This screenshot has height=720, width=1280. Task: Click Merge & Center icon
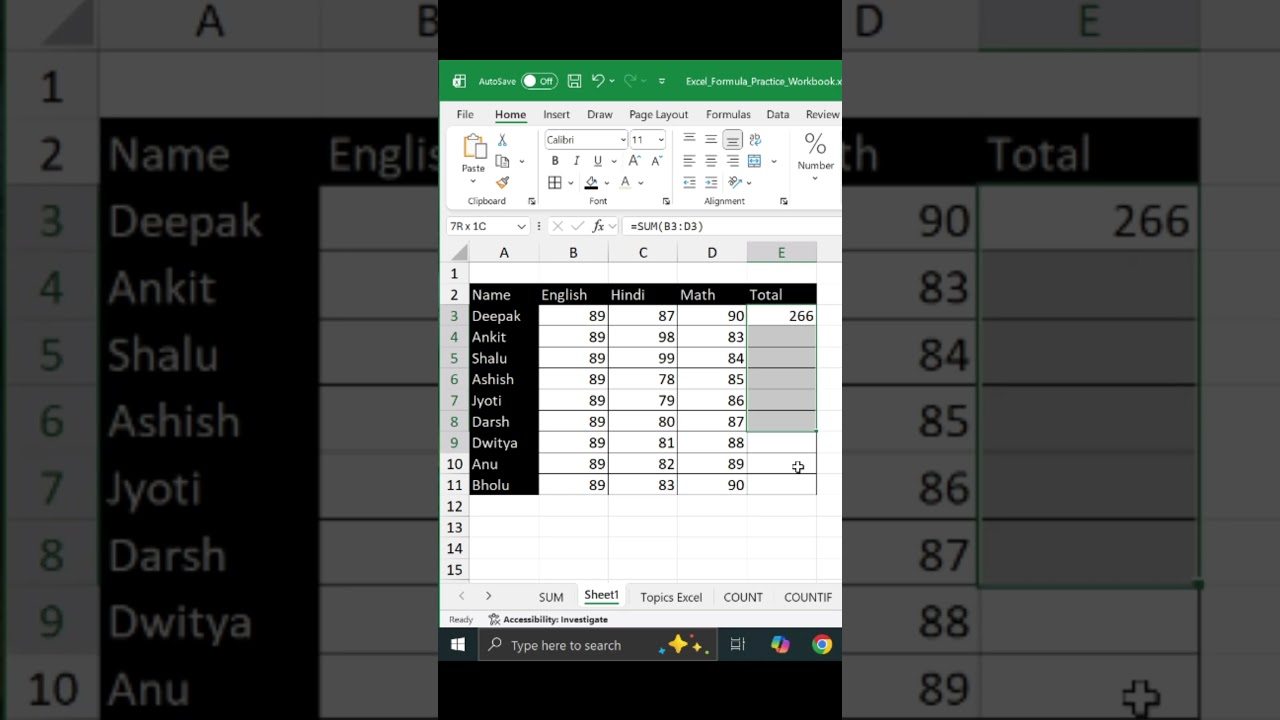tap(755, 161)
